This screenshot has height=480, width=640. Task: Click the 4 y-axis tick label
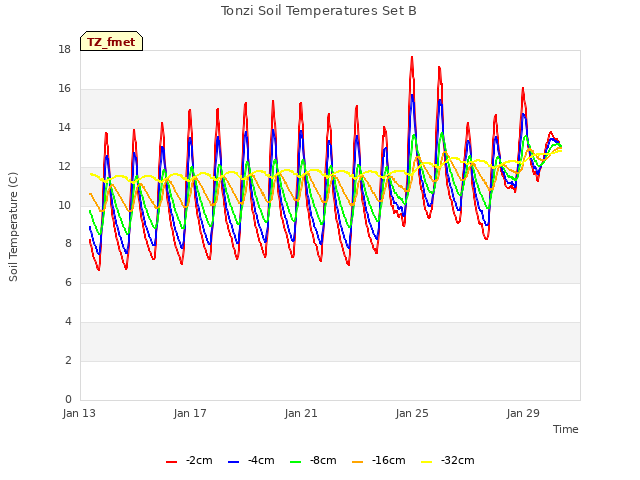pos(68,322)
